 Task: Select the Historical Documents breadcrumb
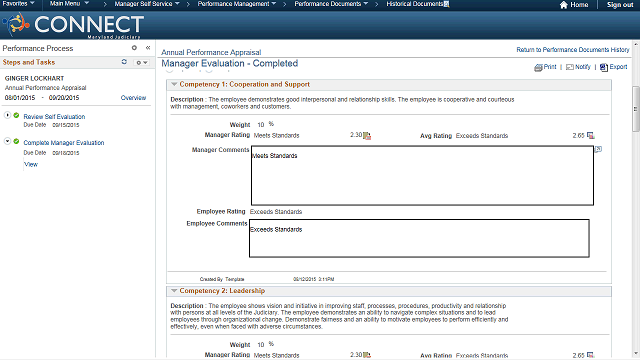point(414,4)
